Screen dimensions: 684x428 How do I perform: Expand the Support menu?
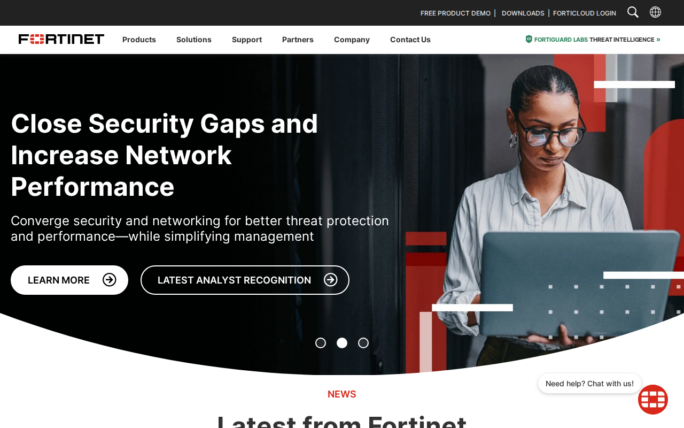click(247, 40)
